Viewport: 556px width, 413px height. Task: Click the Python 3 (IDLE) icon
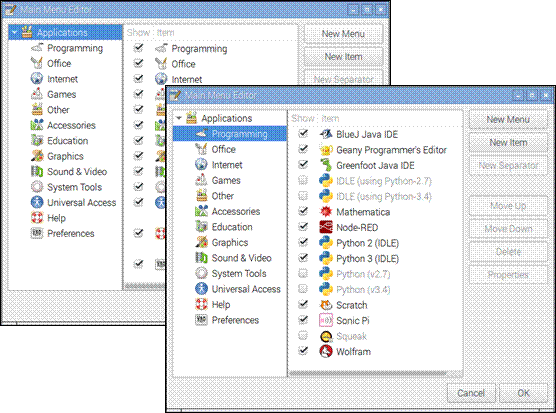[326, 258]
